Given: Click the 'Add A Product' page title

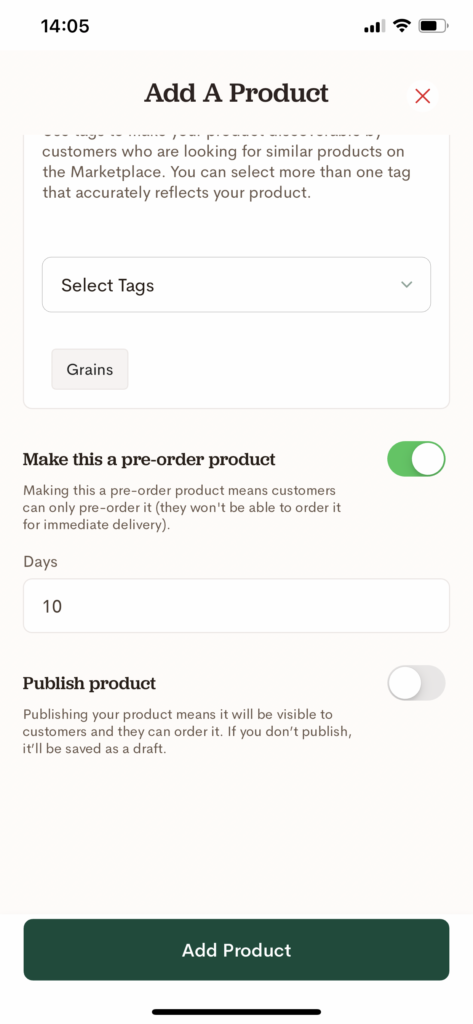Looking at the screenshot, I should (236, 93).
